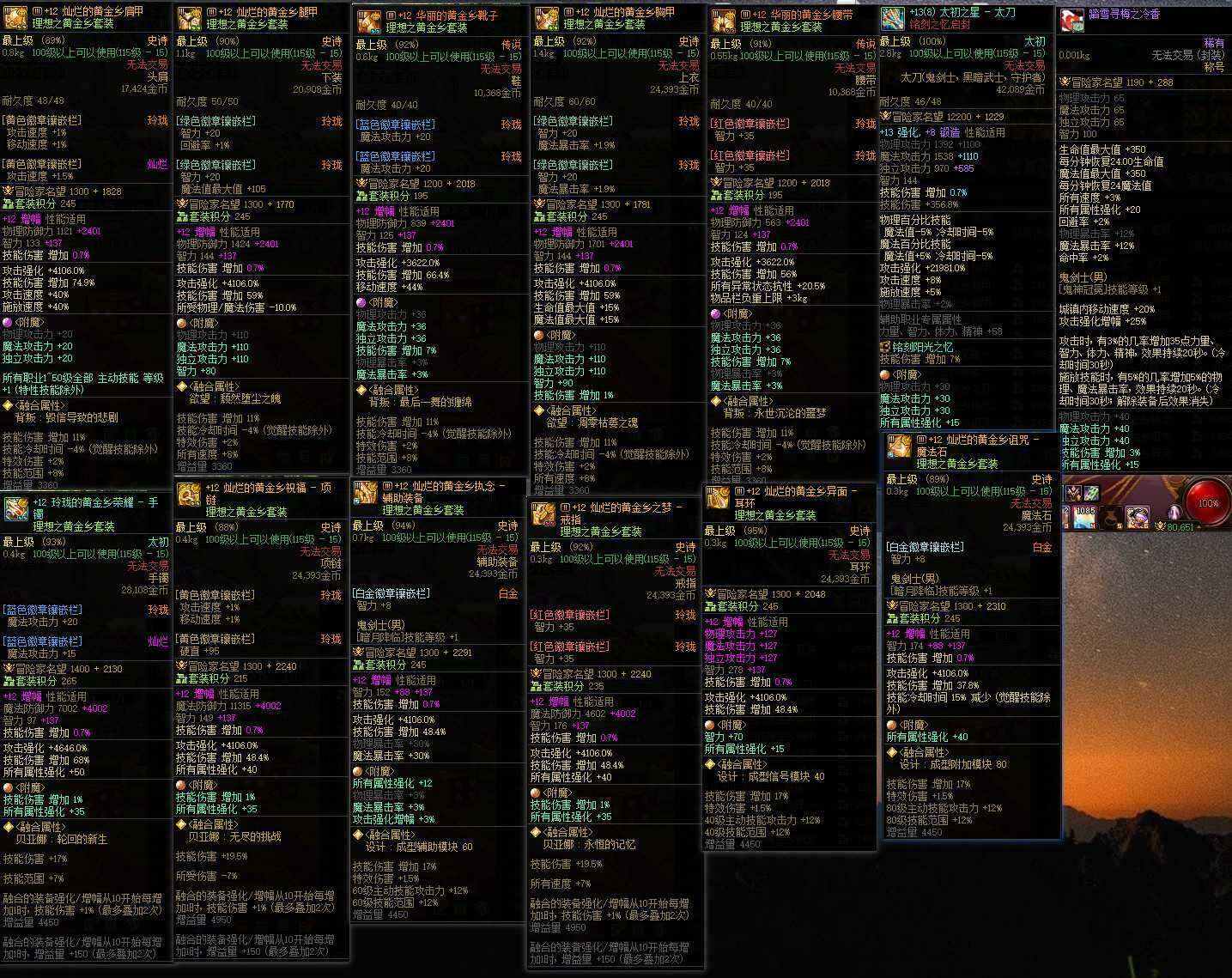This screenshot has width=1232, height=978.
Task: Click the 灿烂的黄金乡腿甲 item icon
Action: tap(189, 18)
